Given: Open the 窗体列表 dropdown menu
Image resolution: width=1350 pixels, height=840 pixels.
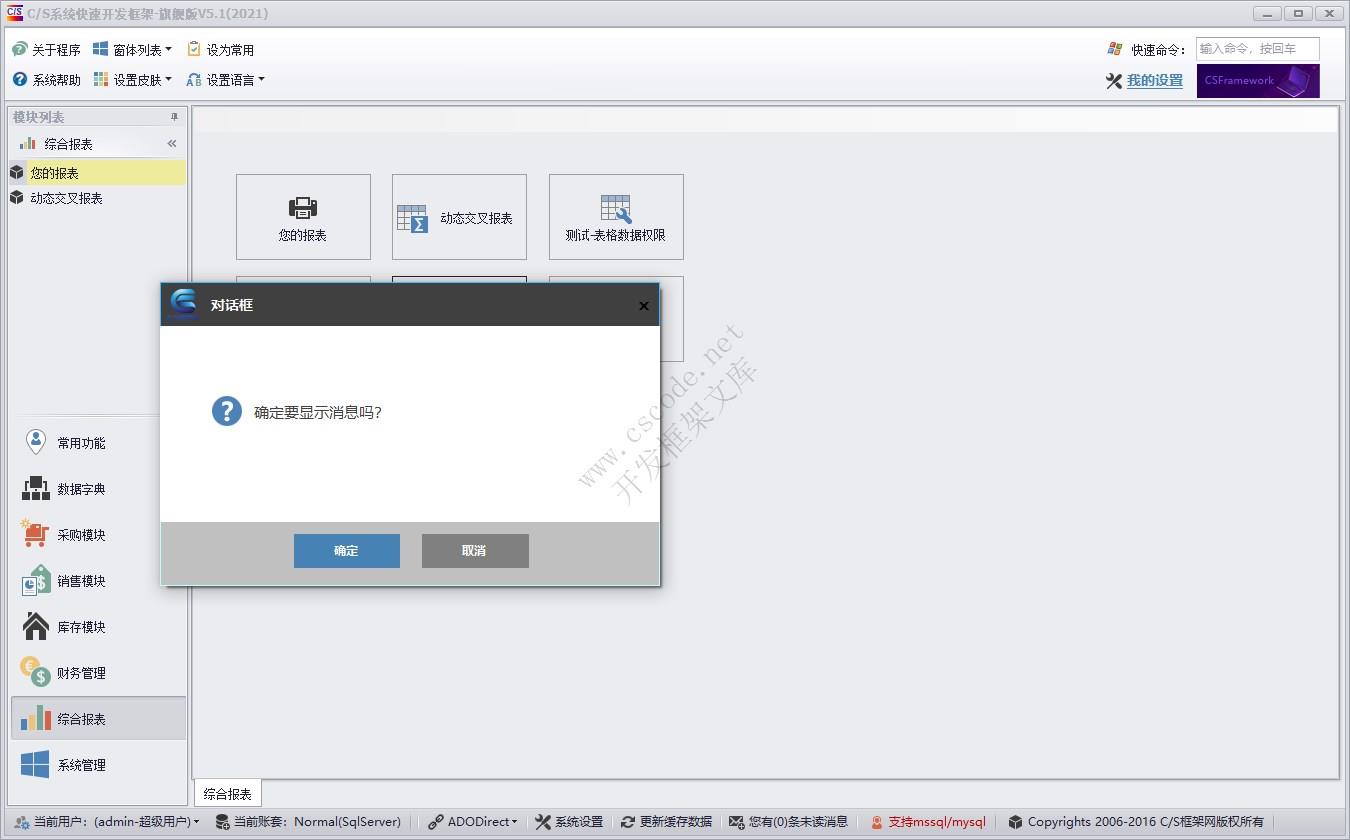Looking at the screenshot, I should tap(131, 48).
